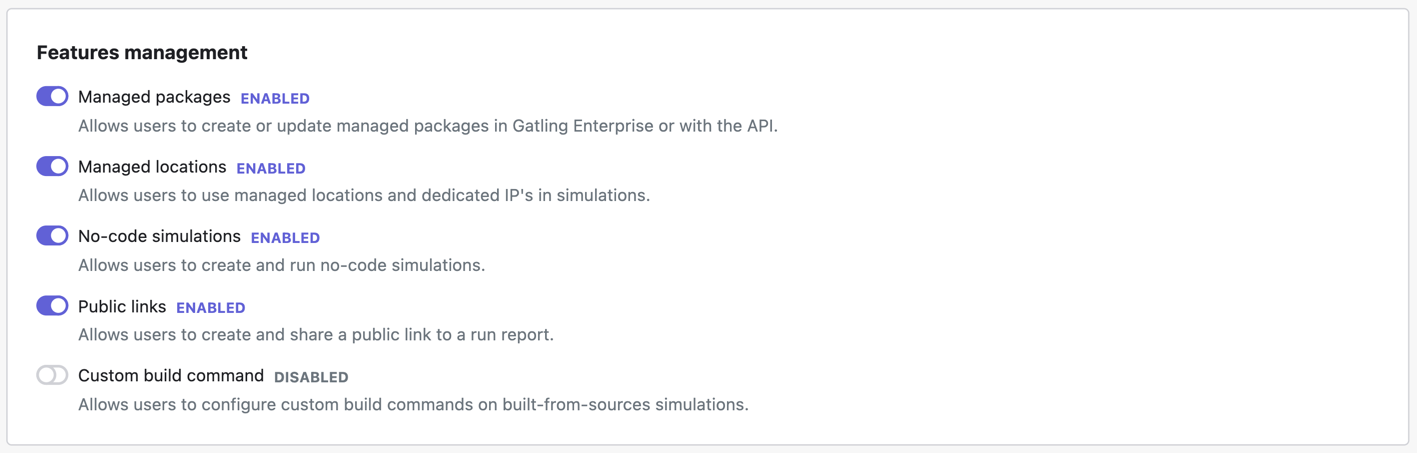Viewport: 1417px width, 453px height.
Task: Switch off the Public links toggle
Action: point(52,305)
